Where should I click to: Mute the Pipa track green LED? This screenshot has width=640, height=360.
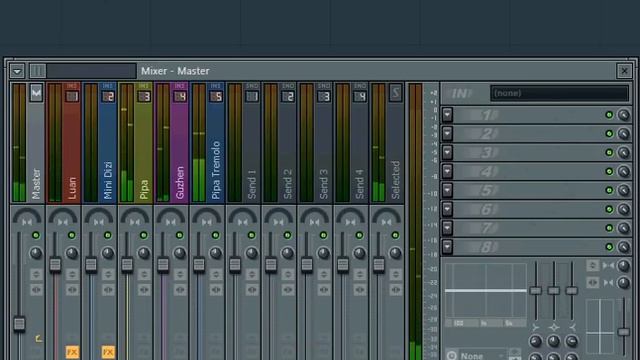(x=144, y=235)
